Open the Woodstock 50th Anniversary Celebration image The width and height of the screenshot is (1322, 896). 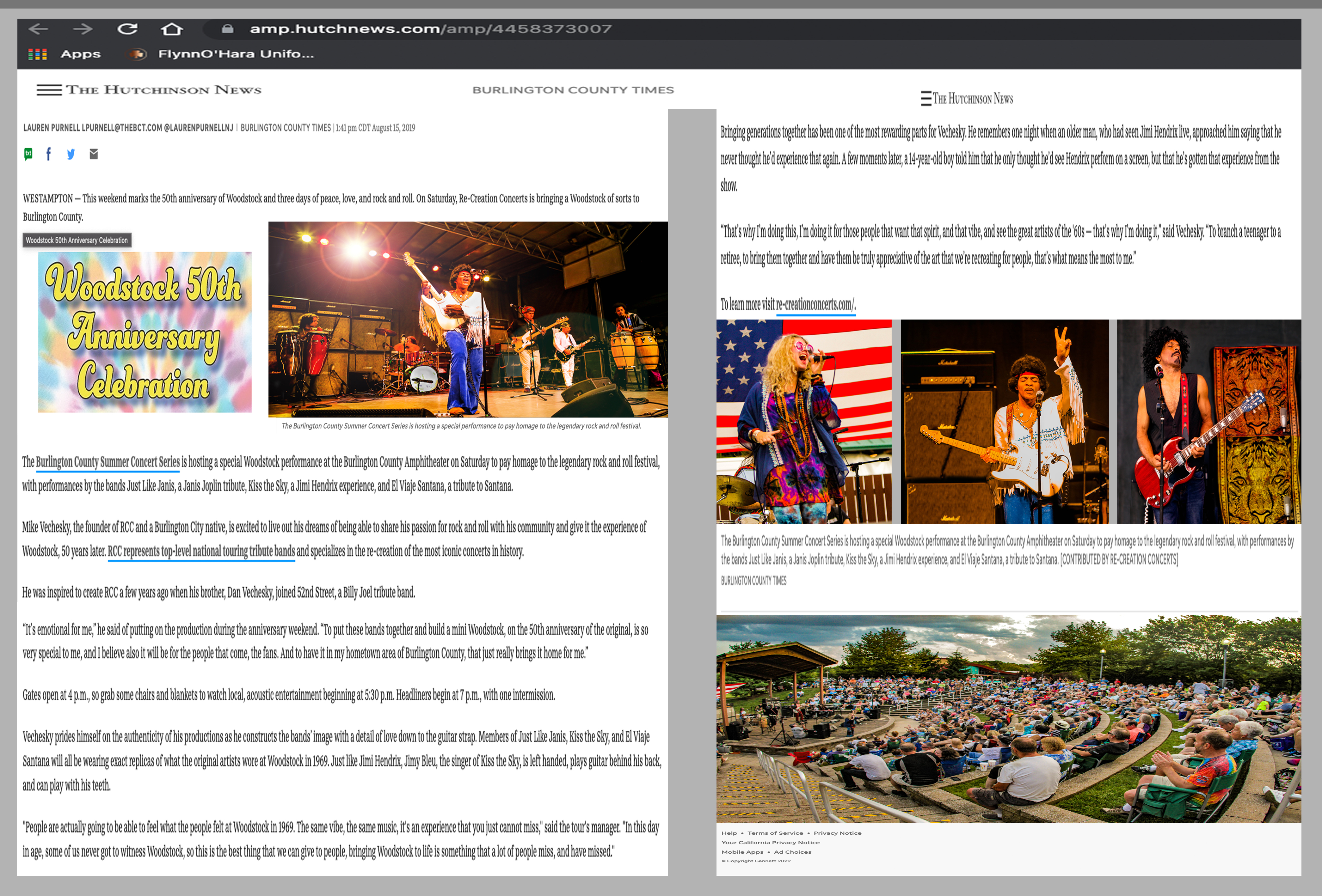[144, 332]
